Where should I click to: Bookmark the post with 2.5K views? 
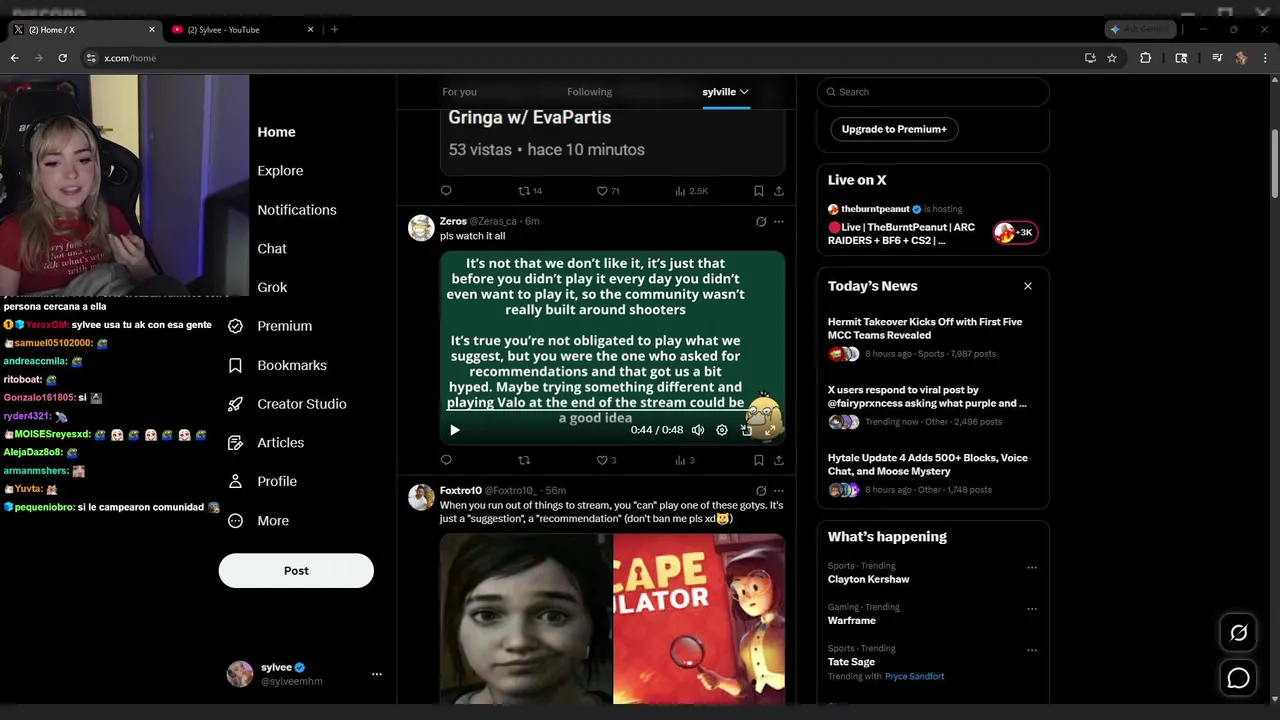(759, 191)
